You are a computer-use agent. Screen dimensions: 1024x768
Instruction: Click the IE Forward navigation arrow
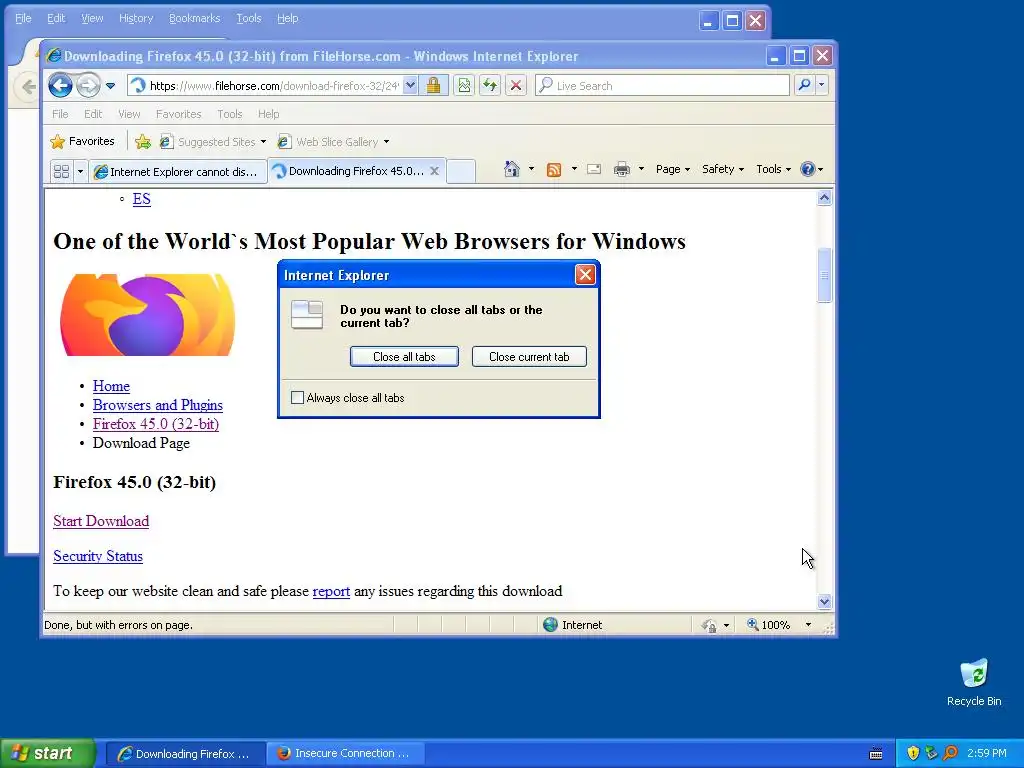88,85
